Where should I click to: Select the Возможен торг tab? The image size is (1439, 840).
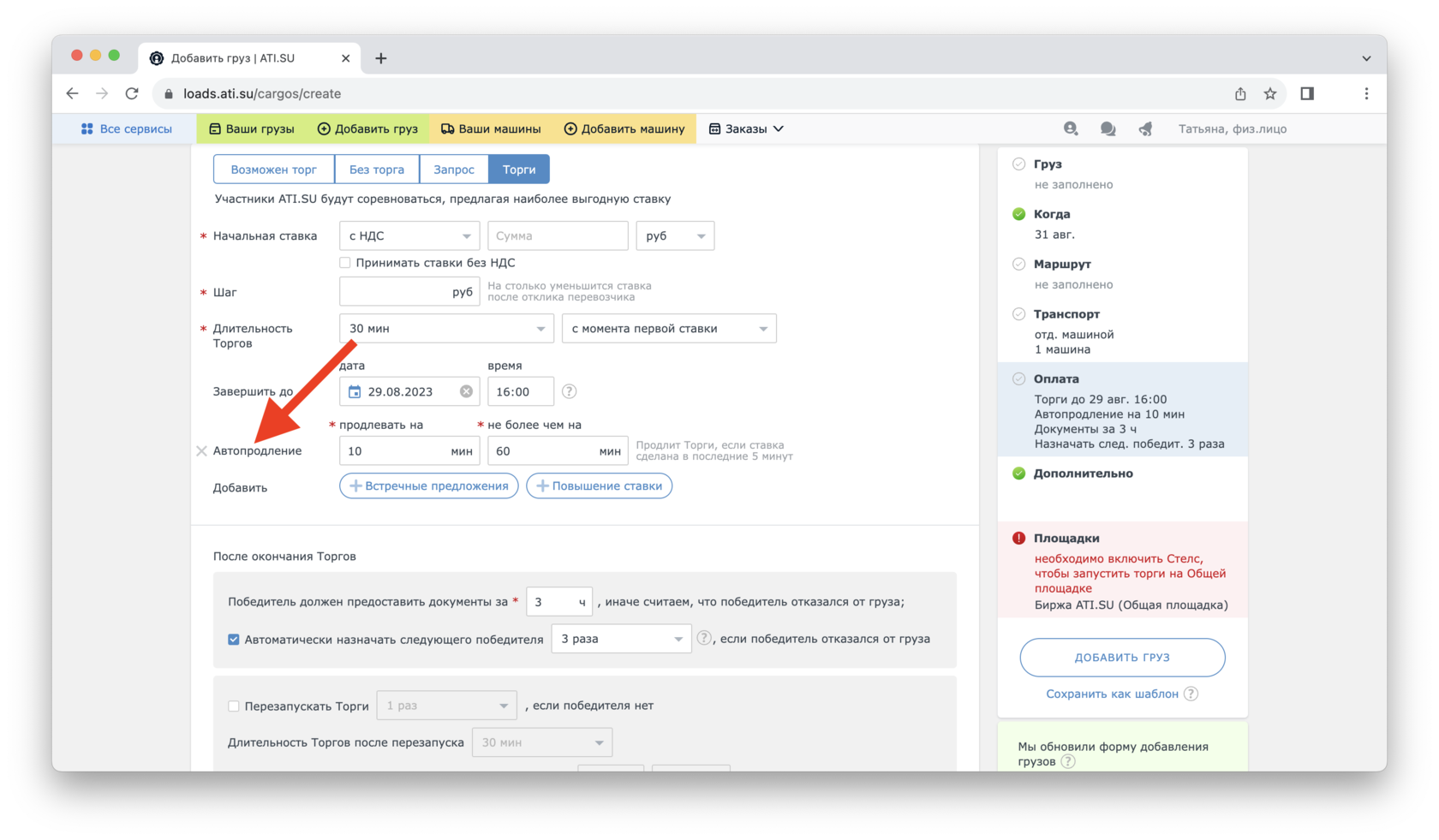273,170
